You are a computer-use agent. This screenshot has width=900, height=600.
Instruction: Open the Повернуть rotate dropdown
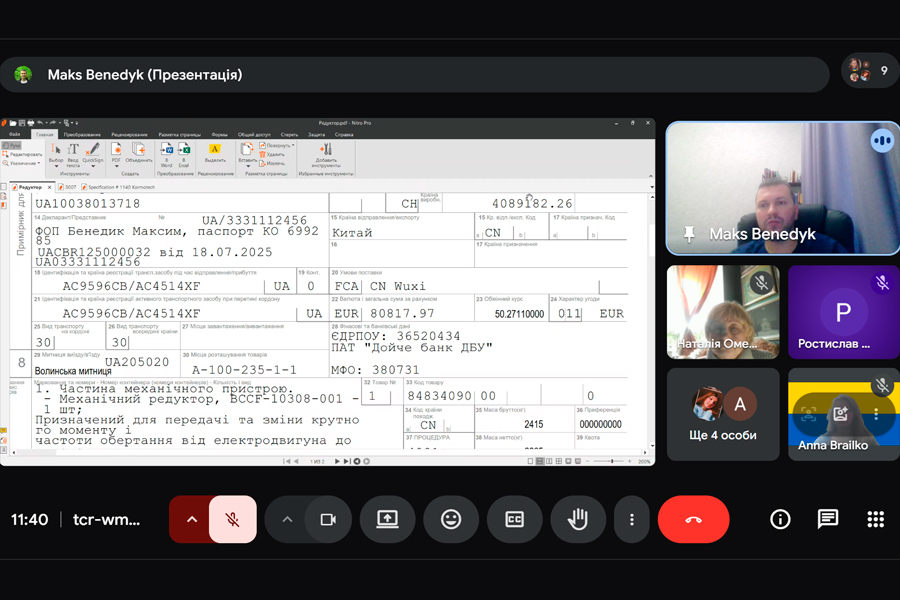(277, 145)
